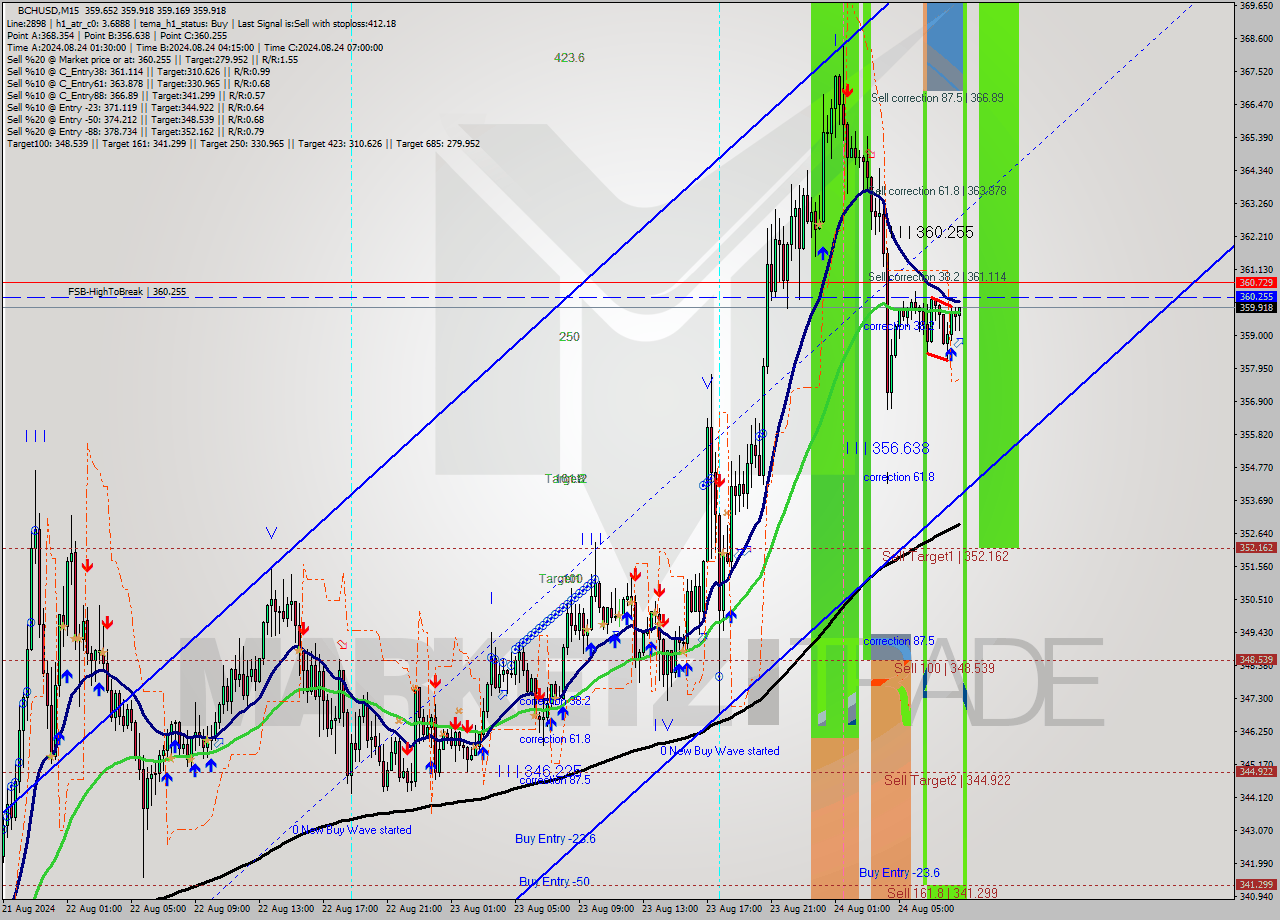Click the Sell Target2 | 344.922 label
Screen dimensions: 1280x920
click(x=947, y=780)
